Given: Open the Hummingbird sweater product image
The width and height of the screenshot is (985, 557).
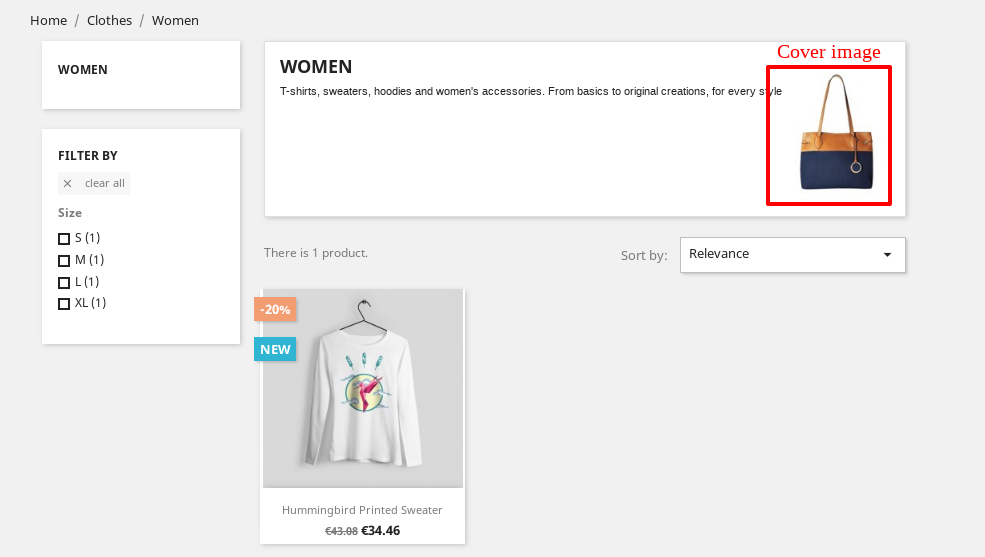Looking at the screenshot, I should (x=363, y=388).
